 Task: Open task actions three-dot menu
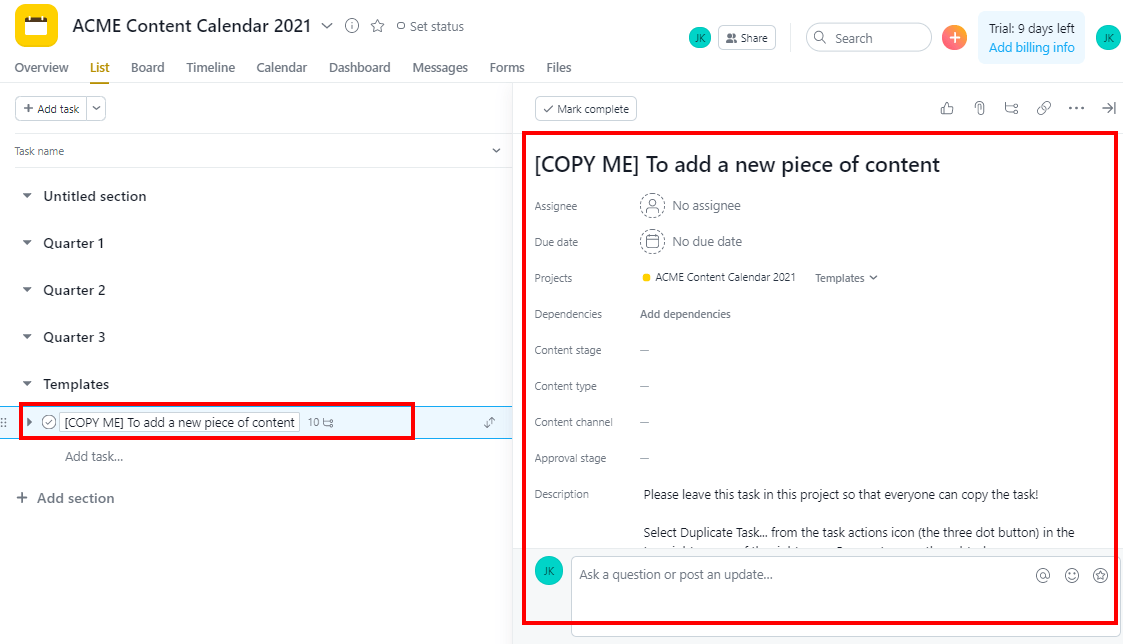1076,108
